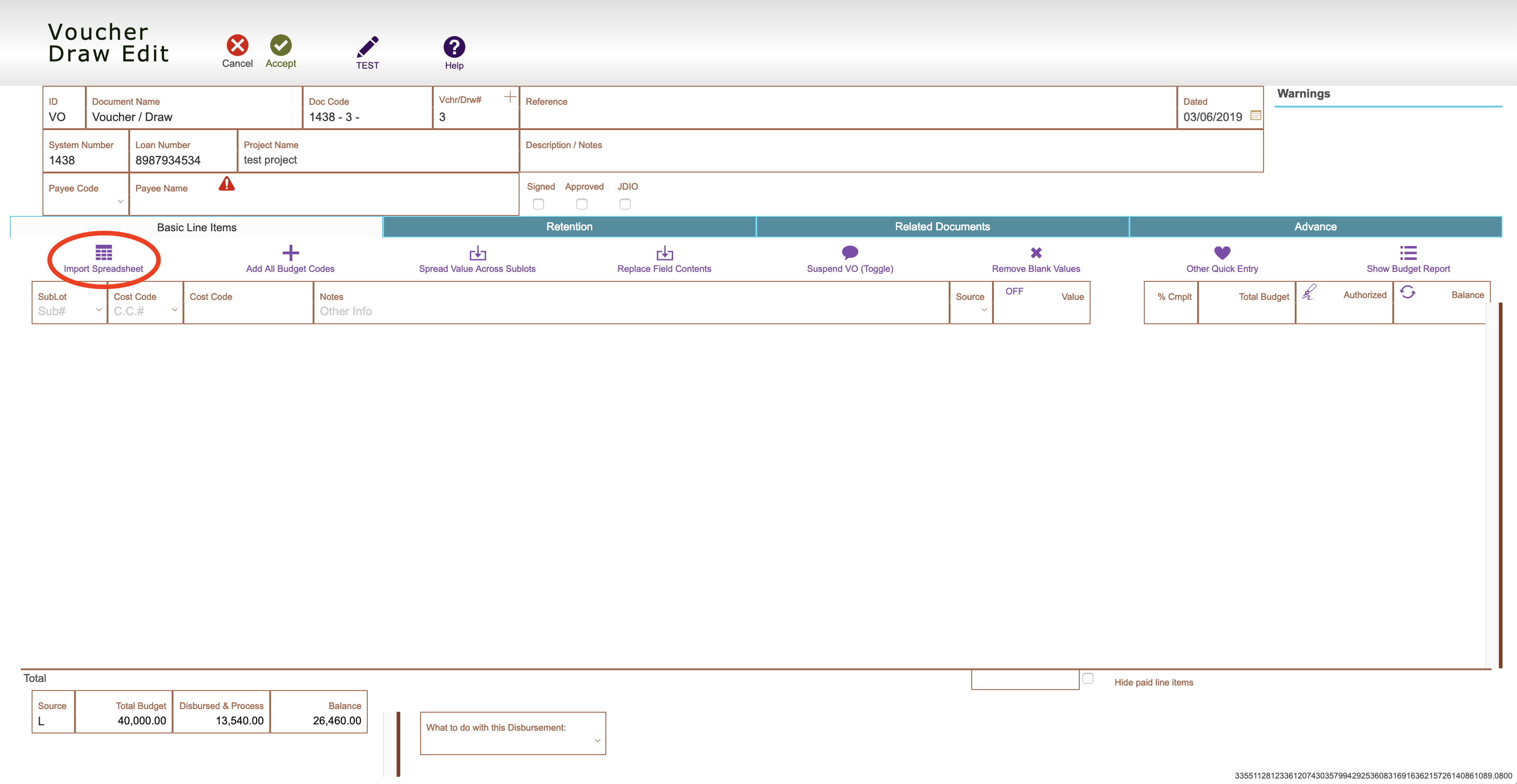This screenshot has width=1517, height=784.
Task: Open the Related Documents tab
Action: pos(942,227)
